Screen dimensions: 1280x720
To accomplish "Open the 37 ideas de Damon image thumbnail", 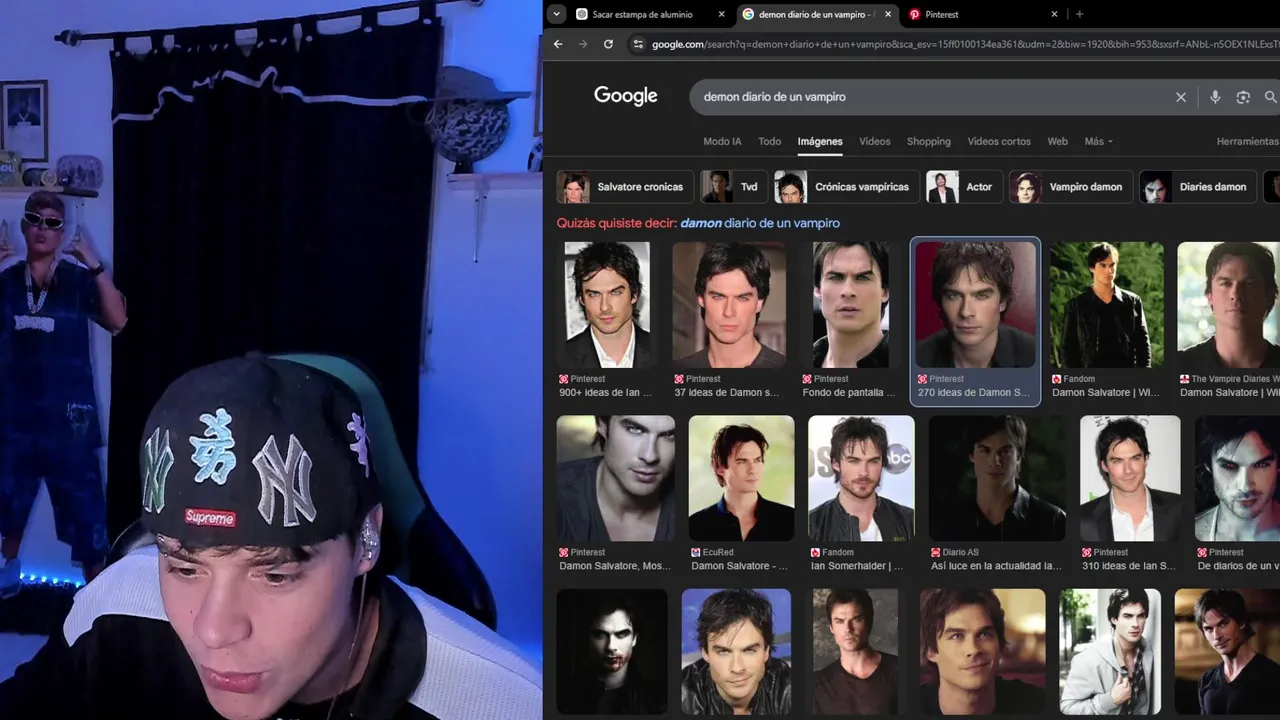I will click(729, 305).
